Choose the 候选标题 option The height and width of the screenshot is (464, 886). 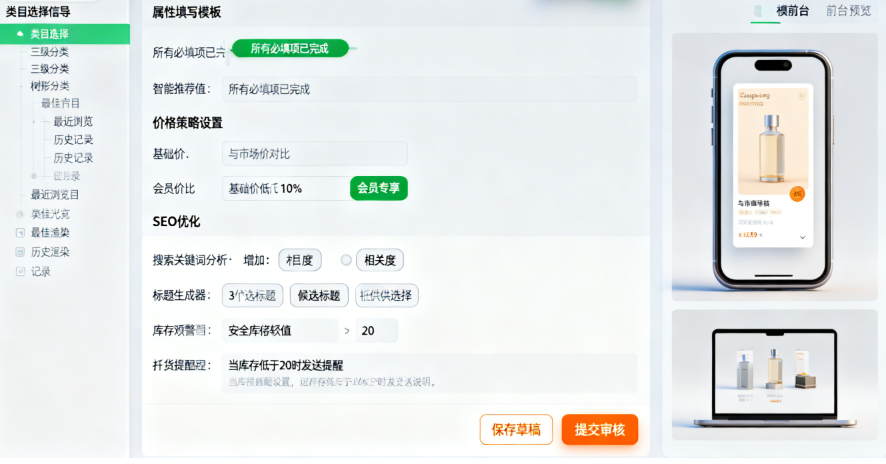(319, 295)
